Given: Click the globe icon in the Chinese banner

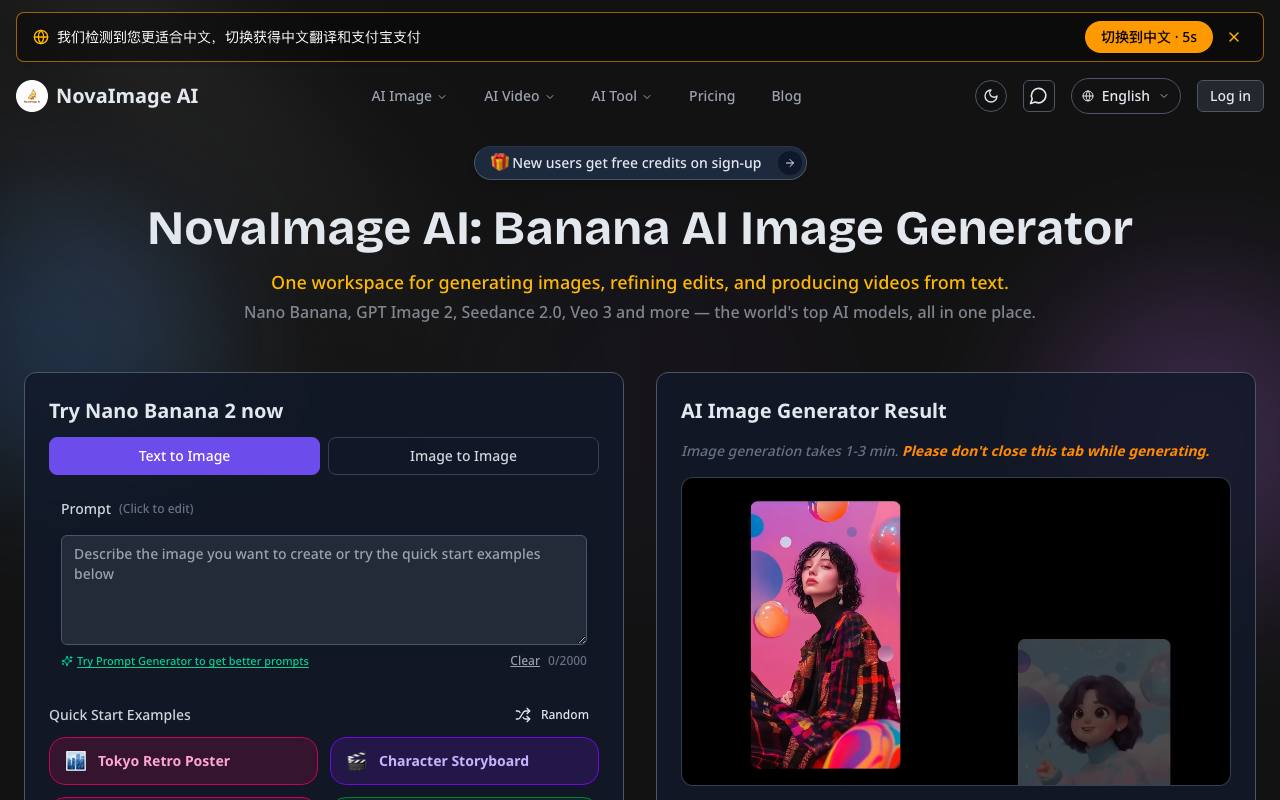Looking at the screenshot, I should [41, 37].
